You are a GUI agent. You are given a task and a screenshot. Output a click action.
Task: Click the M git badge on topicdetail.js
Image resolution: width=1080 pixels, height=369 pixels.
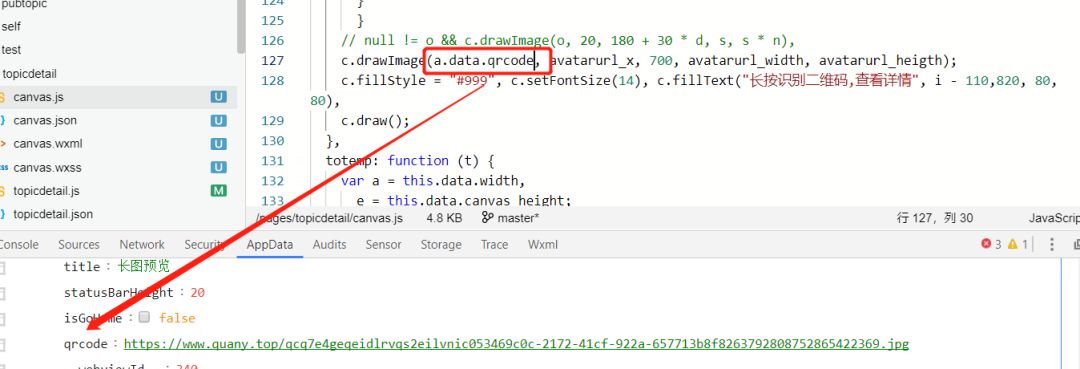point(218,191)
